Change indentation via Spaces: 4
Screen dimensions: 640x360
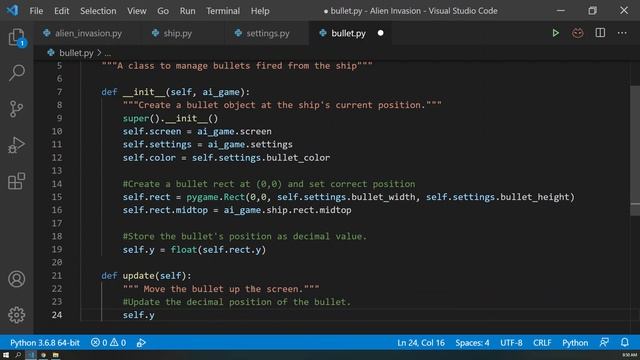[472, 342]
